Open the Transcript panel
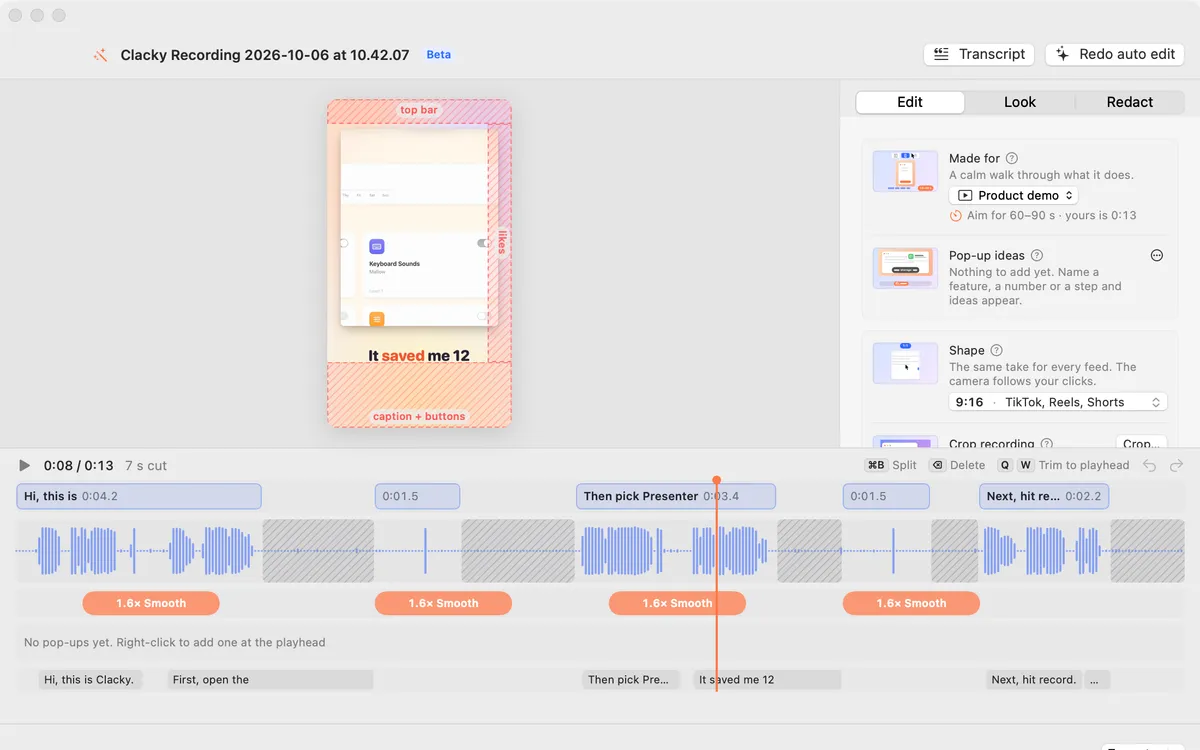Viewport: 1200px width, 750px height. 979,54
